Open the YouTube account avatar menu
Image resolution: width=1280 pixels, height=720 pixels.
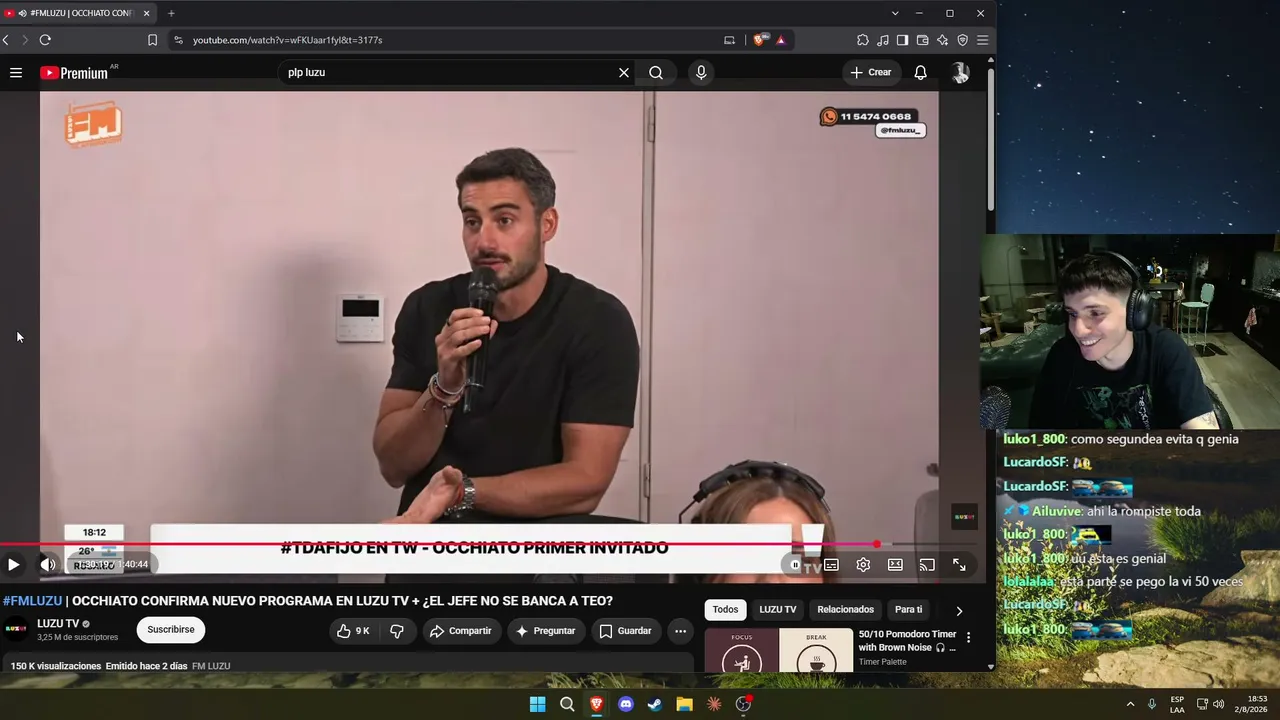coord(960,72)
